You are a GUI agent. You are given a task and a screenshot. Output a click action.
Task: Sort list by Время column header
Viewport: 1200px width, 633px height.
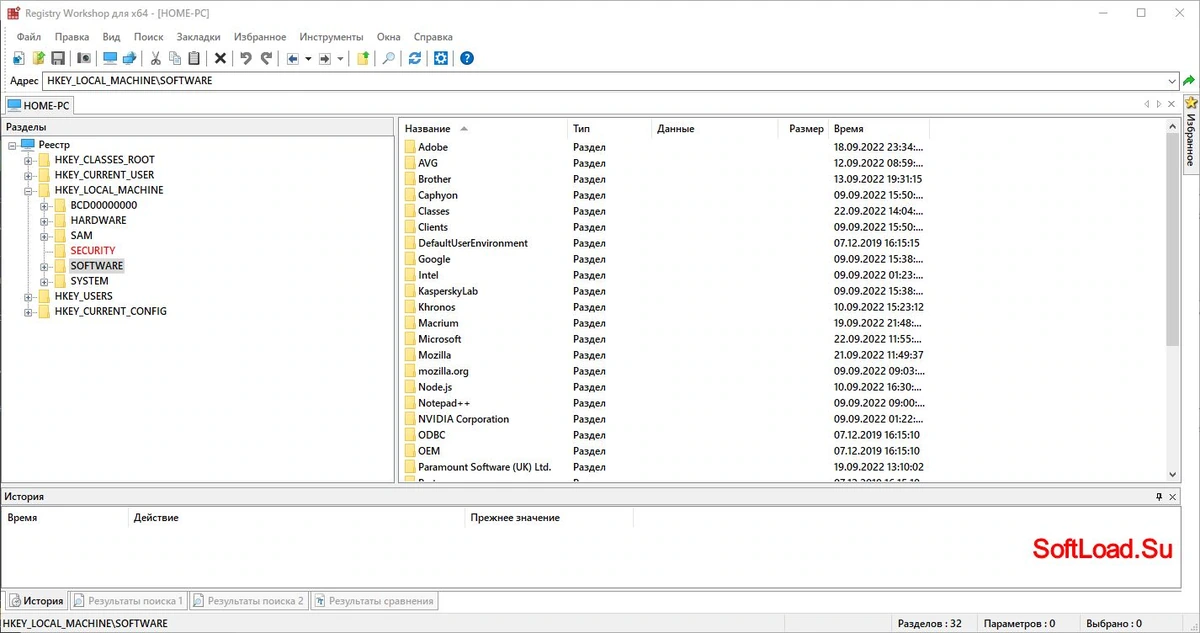tap(879, 129)
